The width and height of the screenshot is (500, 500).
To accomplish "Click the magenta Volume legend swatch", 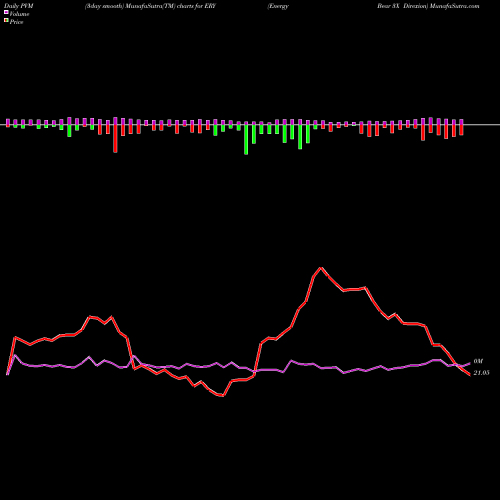I will [x=6, y=13].
